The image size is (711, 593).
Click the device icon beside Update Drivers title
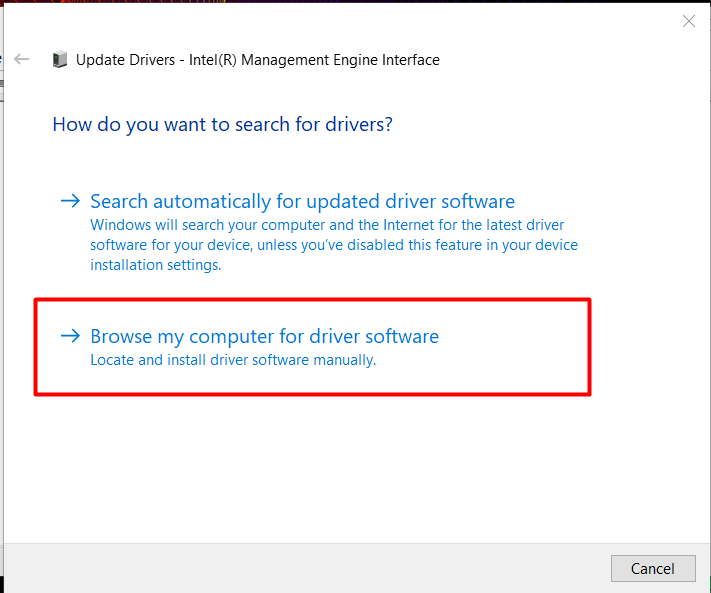[60, 60]
